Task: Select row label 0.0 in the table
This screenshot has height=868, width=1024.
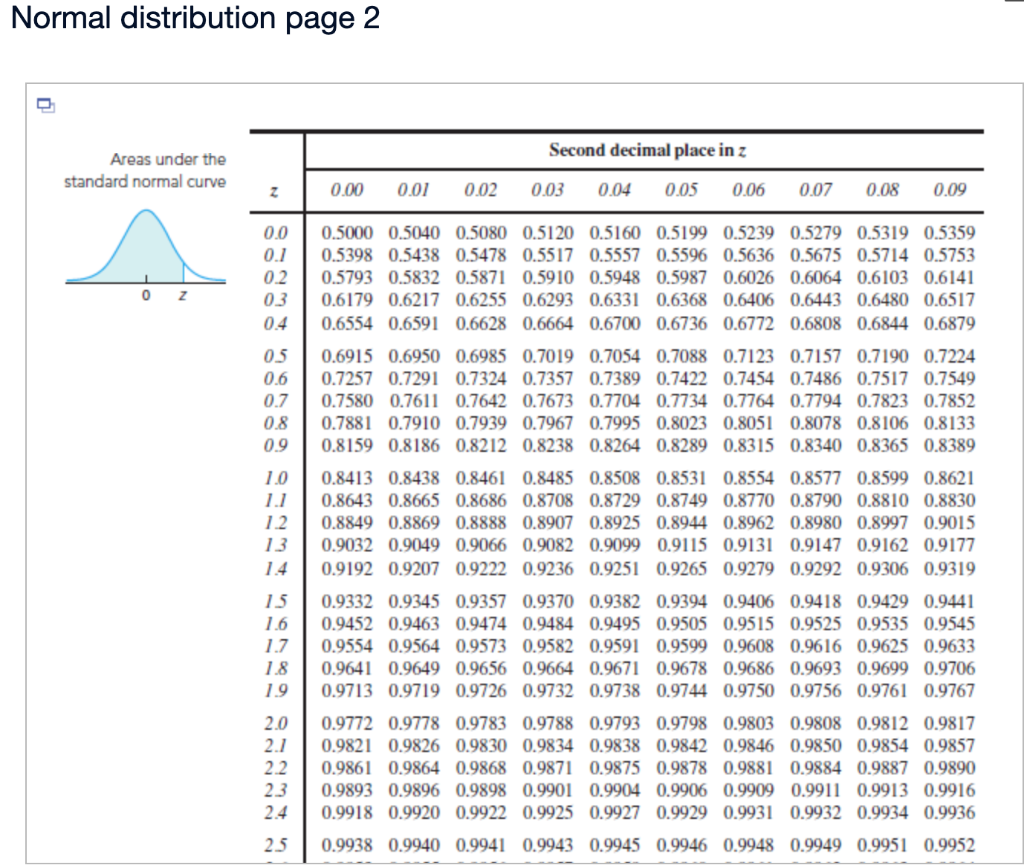Action: coord(277,228)
